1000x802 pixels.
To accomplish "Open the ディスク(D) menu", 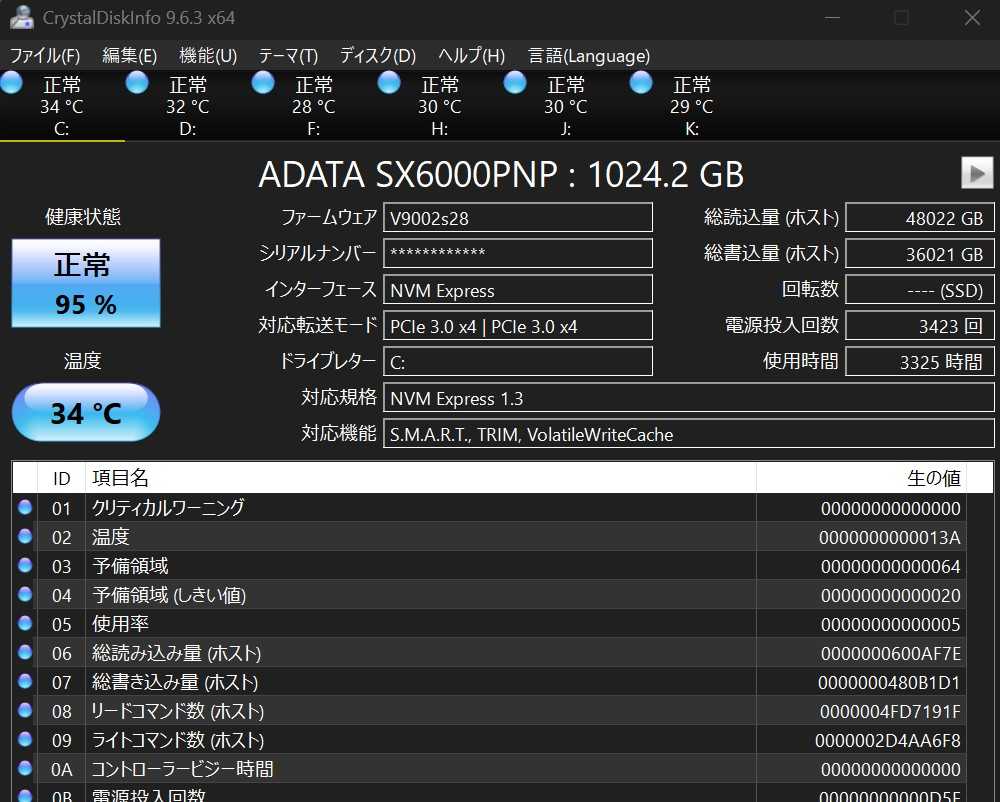I will coord(377,56).
